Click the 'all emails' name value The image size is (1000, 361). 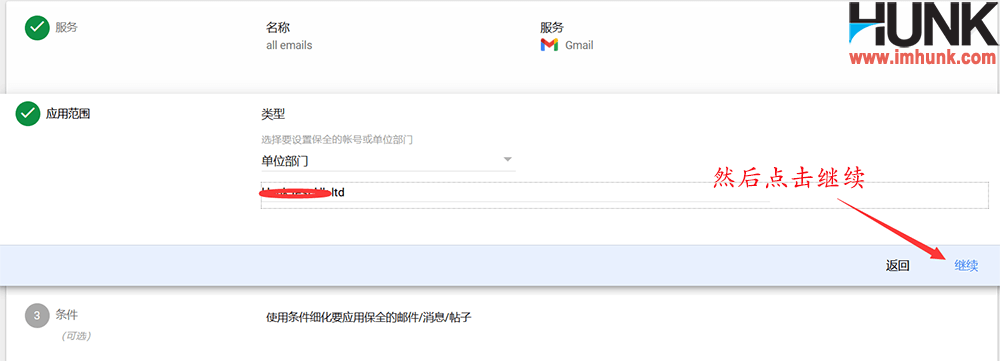pos(289,45)
